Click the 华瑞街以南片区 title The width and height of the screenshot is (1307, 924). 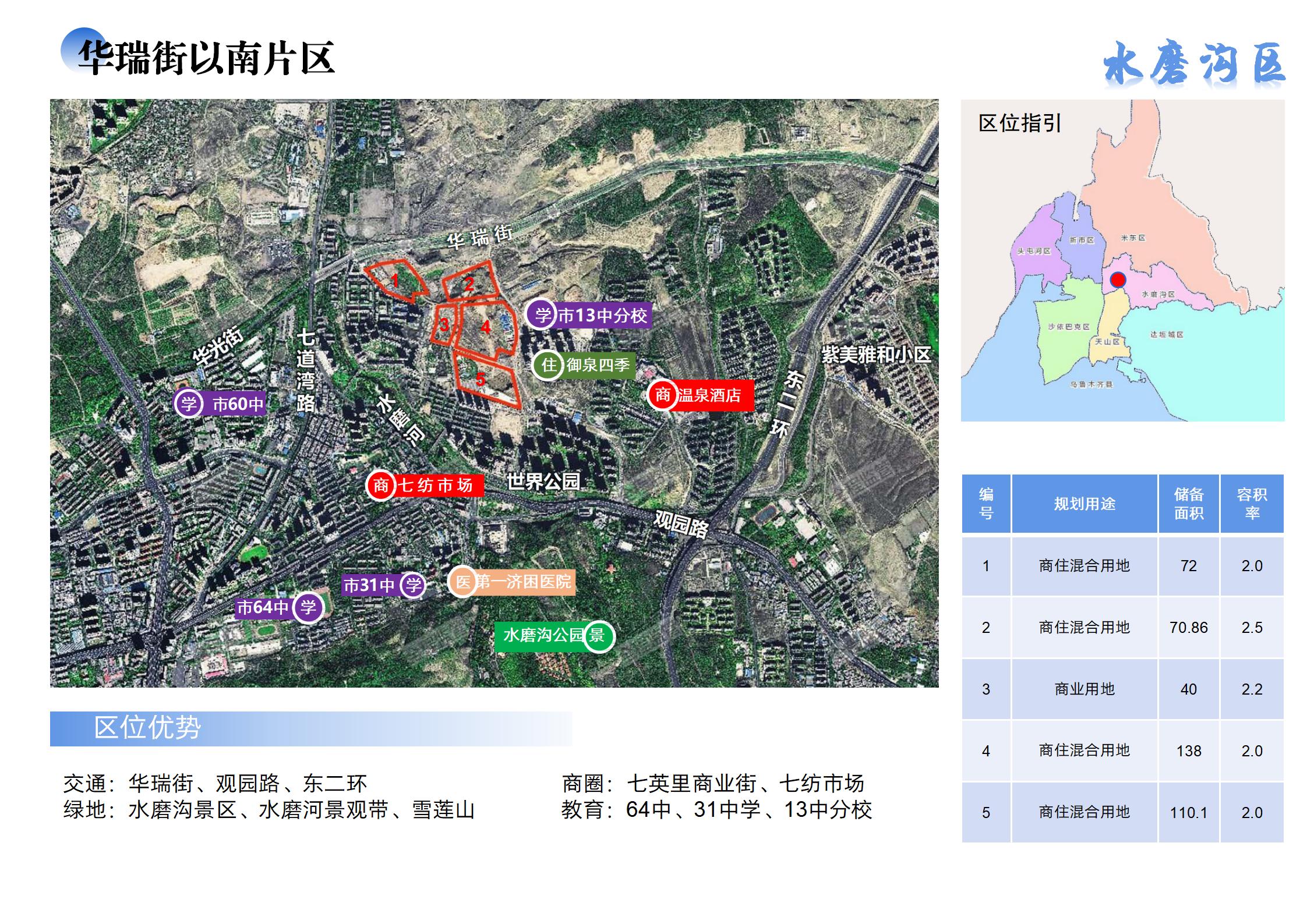coord(206,59)
